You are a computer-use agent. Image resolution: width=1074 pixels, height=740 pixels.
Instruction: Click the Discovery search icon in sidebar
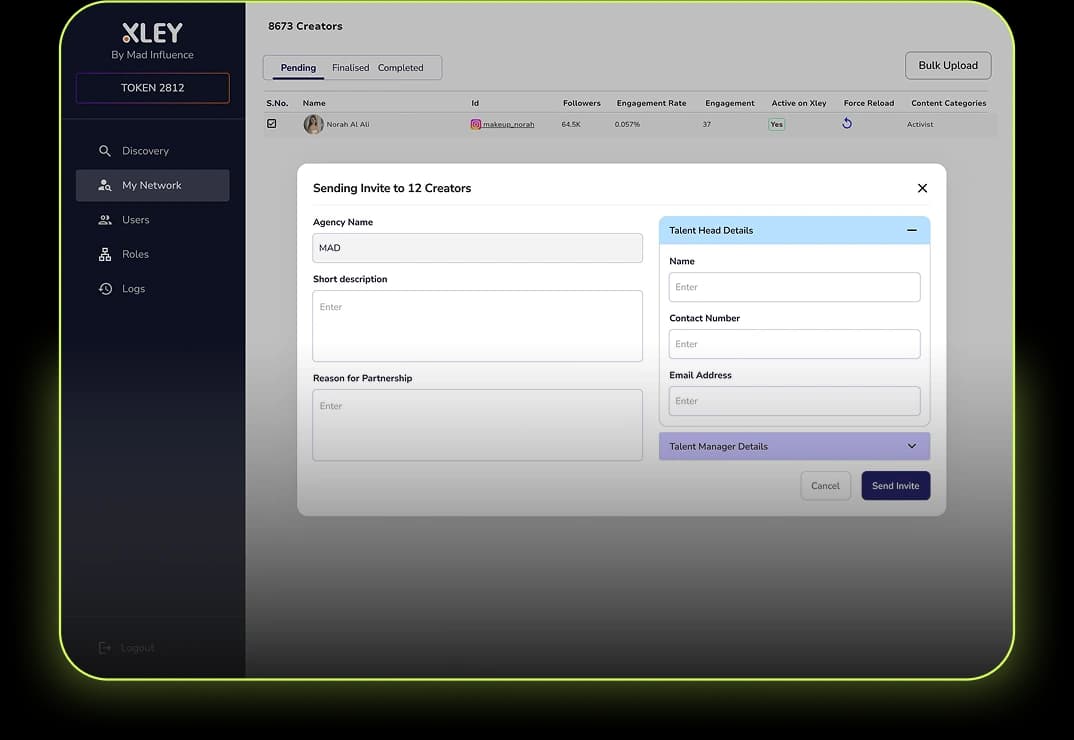coord(105,151)
